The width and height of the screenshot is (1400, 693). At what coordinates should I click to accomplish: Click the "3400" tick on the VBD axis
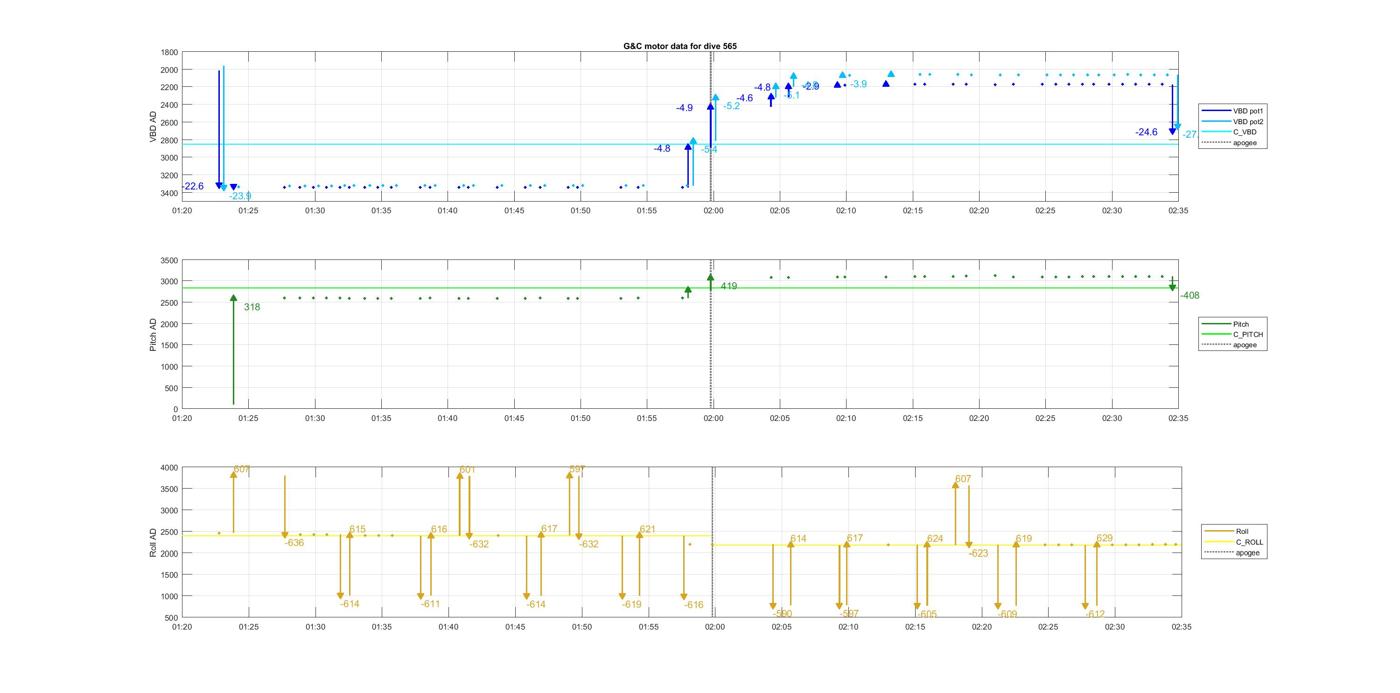coord(169,193)
